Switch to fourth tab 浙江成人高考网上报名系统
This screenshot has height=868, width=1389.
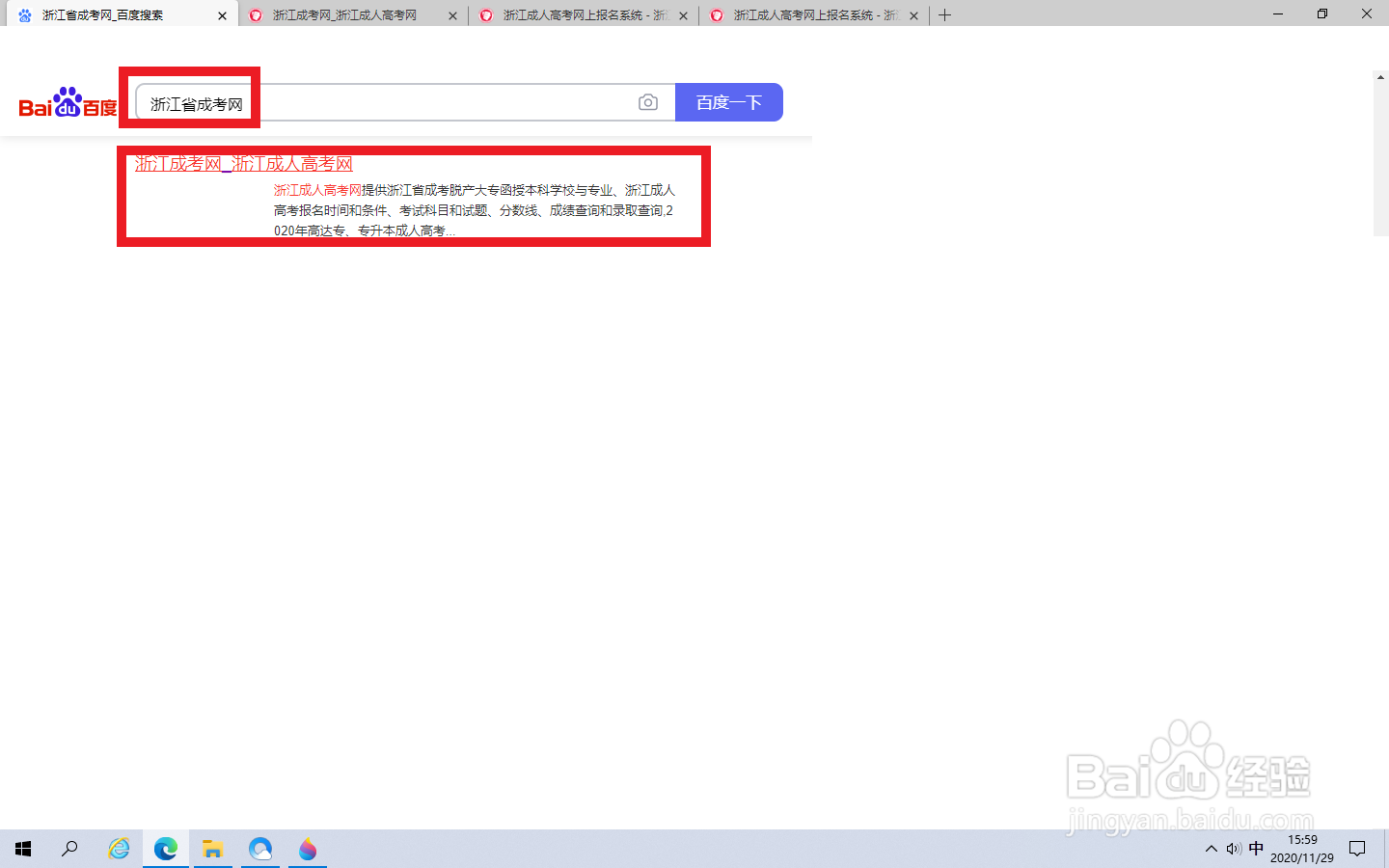point(815,15)
